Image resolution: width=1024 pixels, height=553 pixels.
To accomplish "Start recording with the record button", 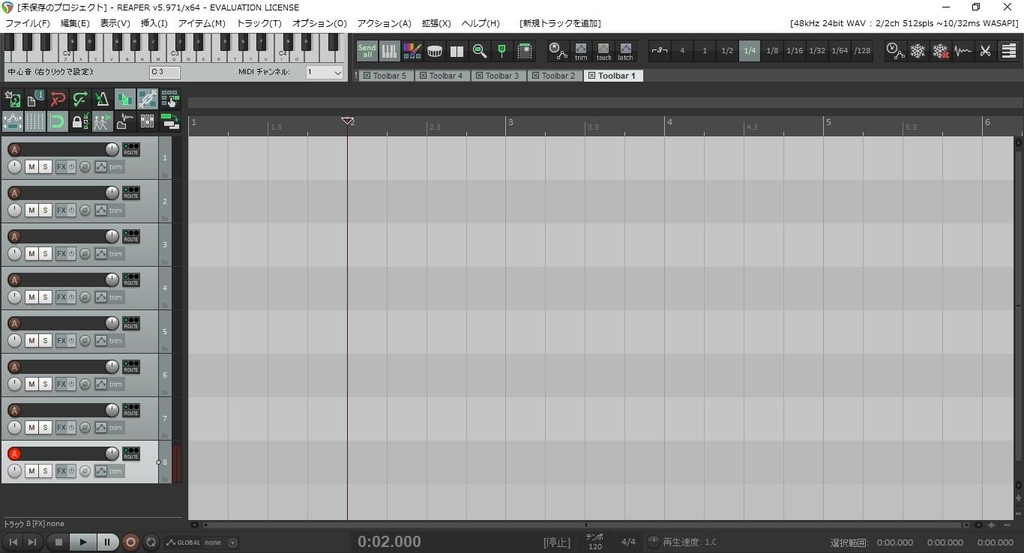I will [131, 542].
